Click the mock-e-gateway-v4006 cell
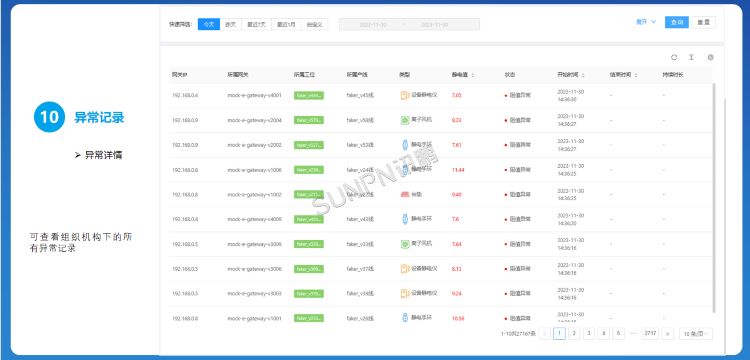 254,219
